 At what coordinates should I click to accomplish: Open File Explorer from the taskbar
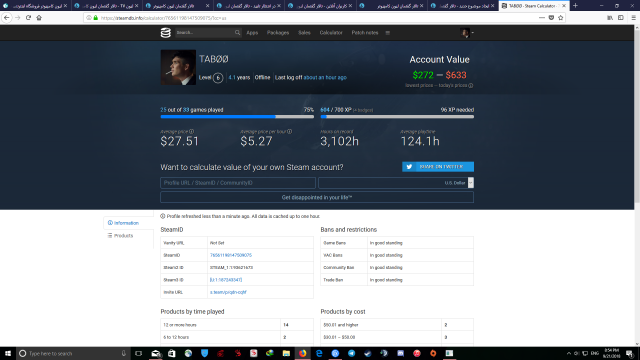286,353
